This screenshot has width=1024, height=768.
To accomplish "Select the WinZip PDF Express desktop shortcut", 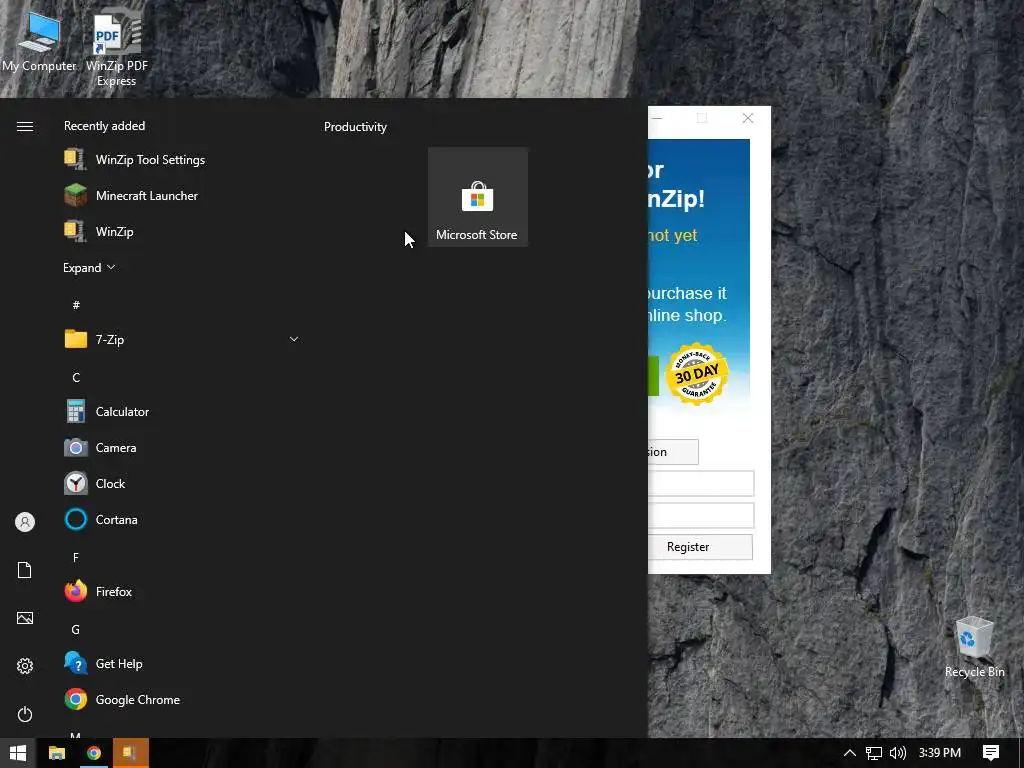I will click(117, 48).
